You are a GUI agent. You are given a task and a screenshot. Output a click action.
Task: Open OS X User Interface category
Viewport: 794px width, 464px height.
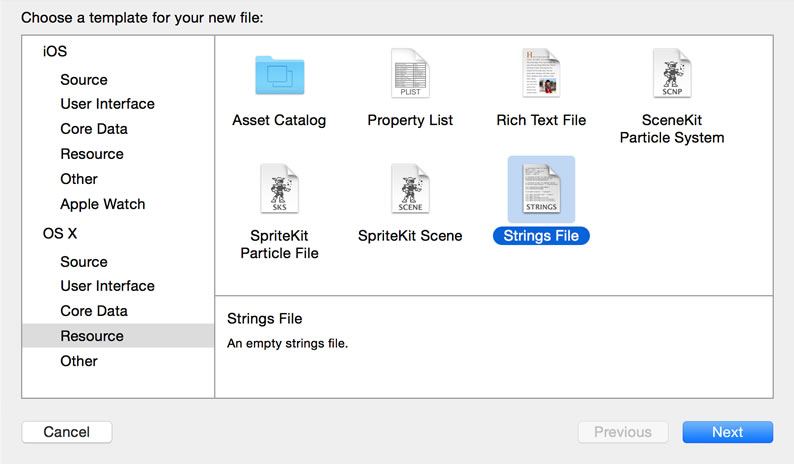tap(107, 286)
